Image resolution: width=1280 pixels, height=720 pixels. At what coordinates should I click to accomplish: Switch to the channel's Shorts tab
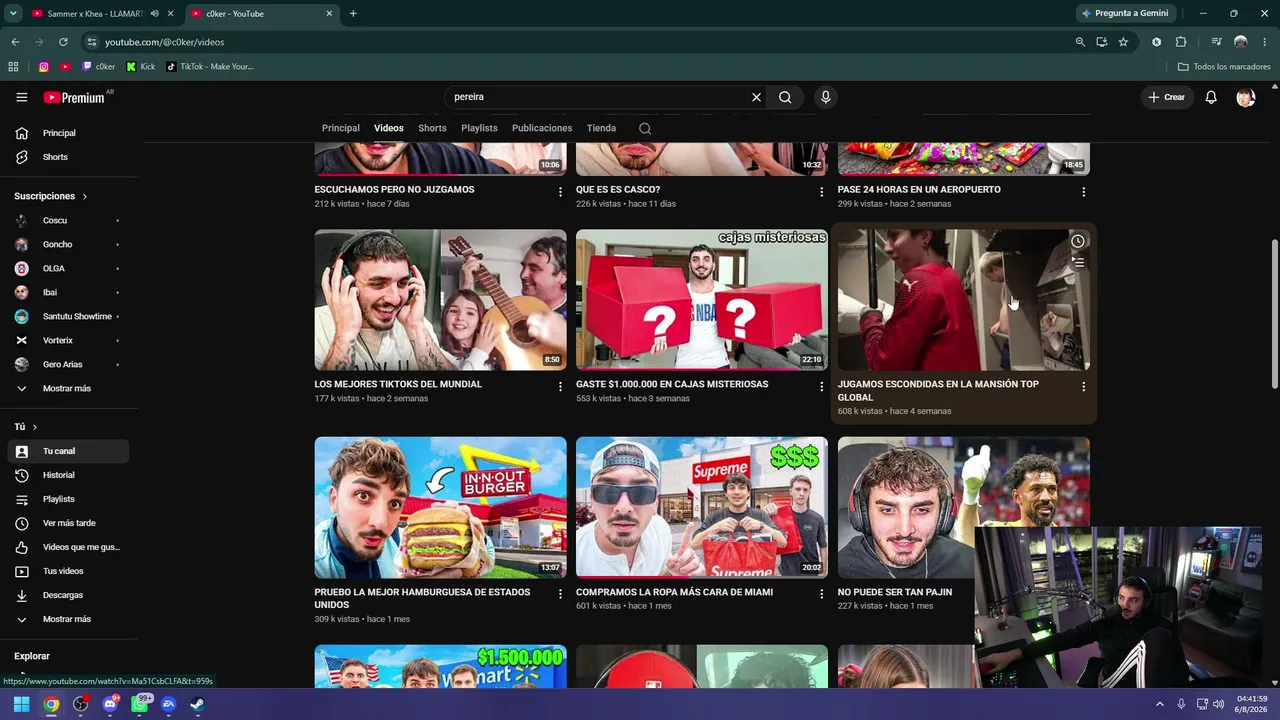pyautogui.click(x=432, y=128)
